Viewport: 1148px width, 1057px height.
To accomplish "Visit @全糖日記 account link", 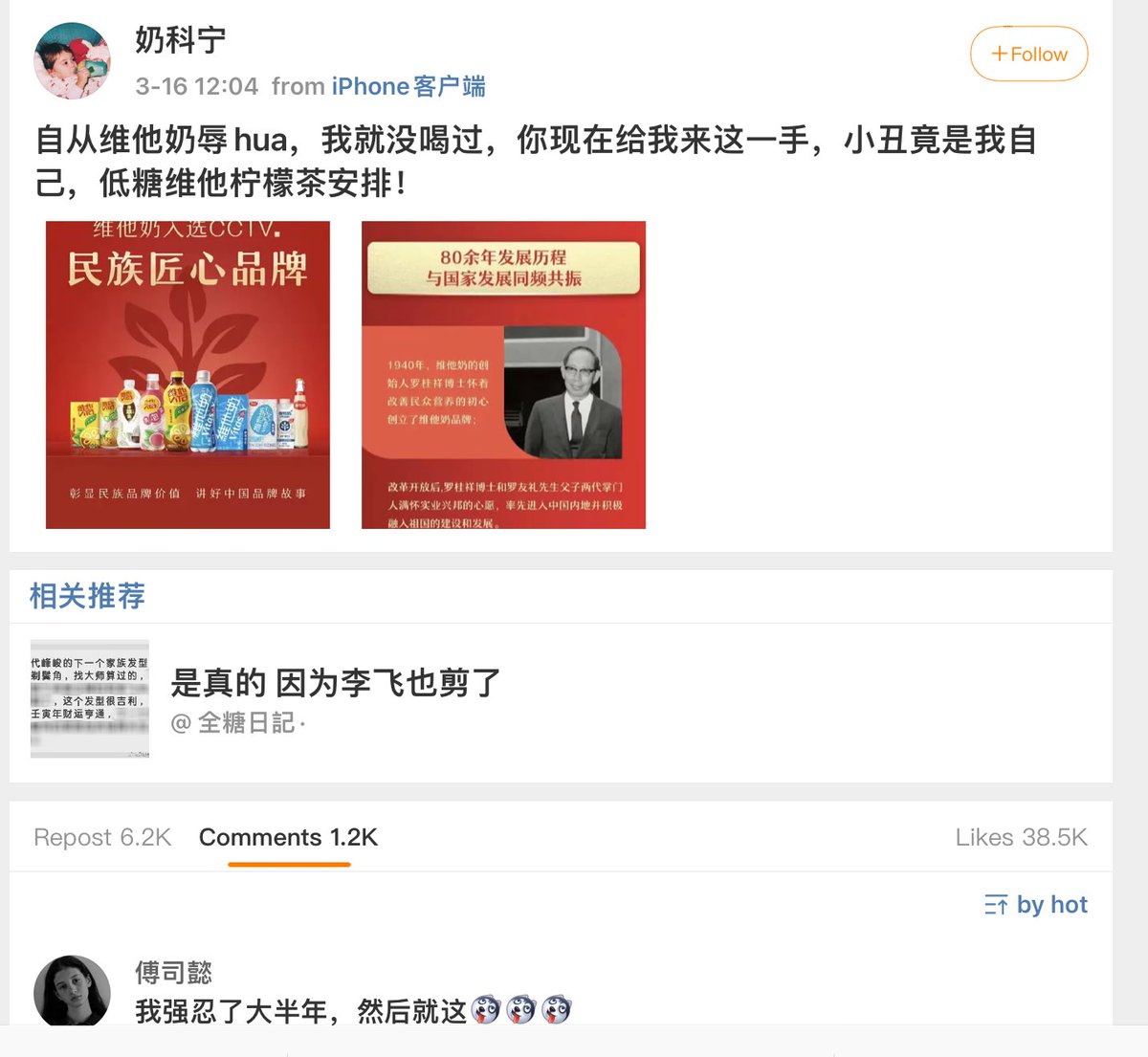I will (237, 723).
